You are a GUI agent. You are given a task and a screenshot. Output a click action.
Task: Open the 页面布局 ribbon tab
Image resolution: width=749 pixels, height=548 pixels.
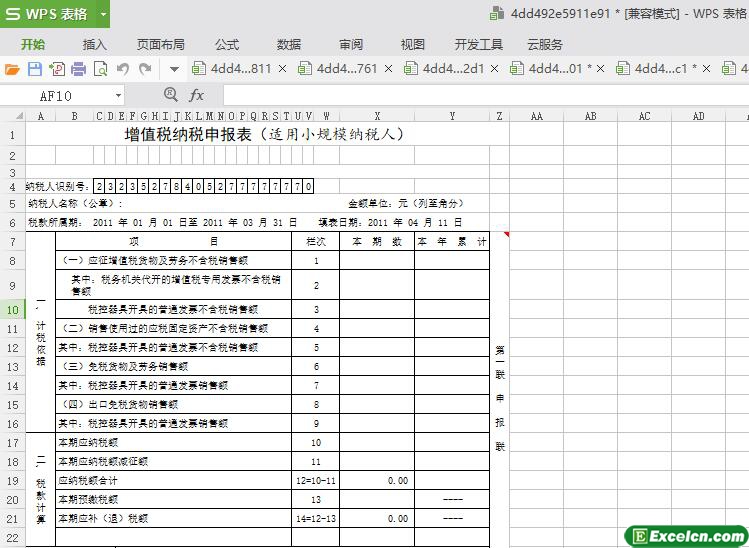coord(160,44)
